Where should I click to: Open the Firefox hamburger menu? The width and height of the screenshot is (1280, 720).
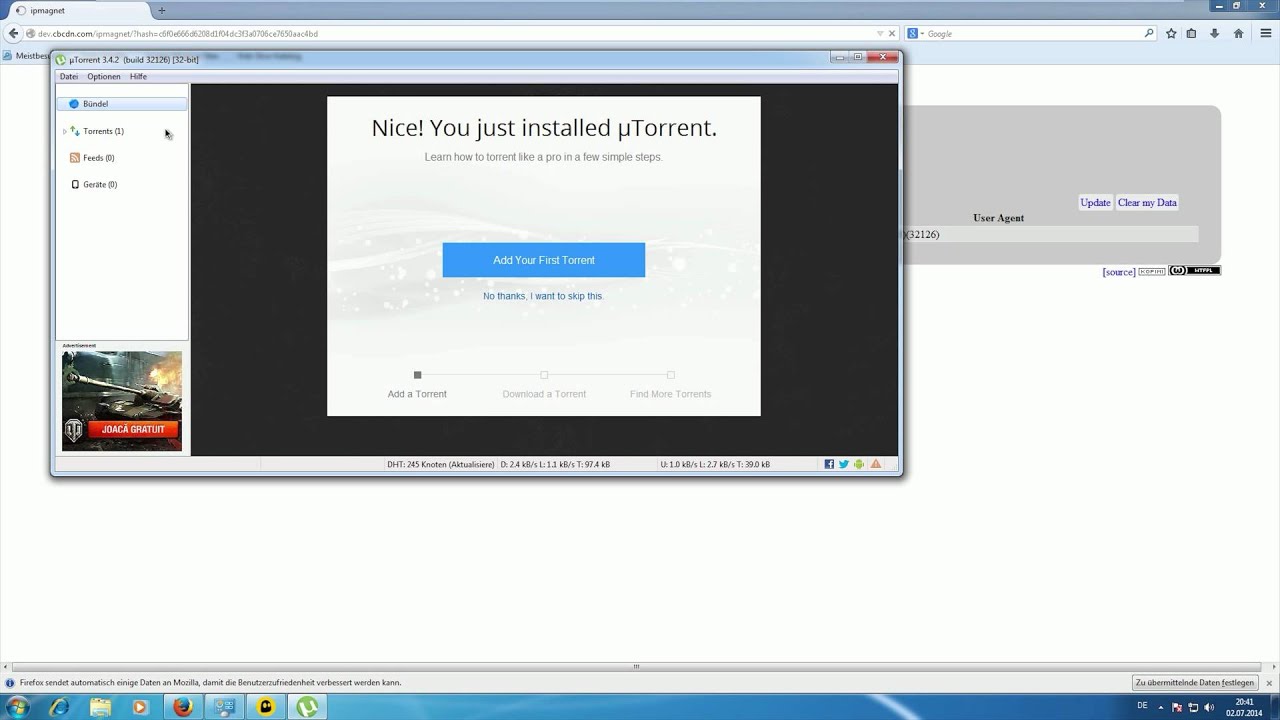1264,34
